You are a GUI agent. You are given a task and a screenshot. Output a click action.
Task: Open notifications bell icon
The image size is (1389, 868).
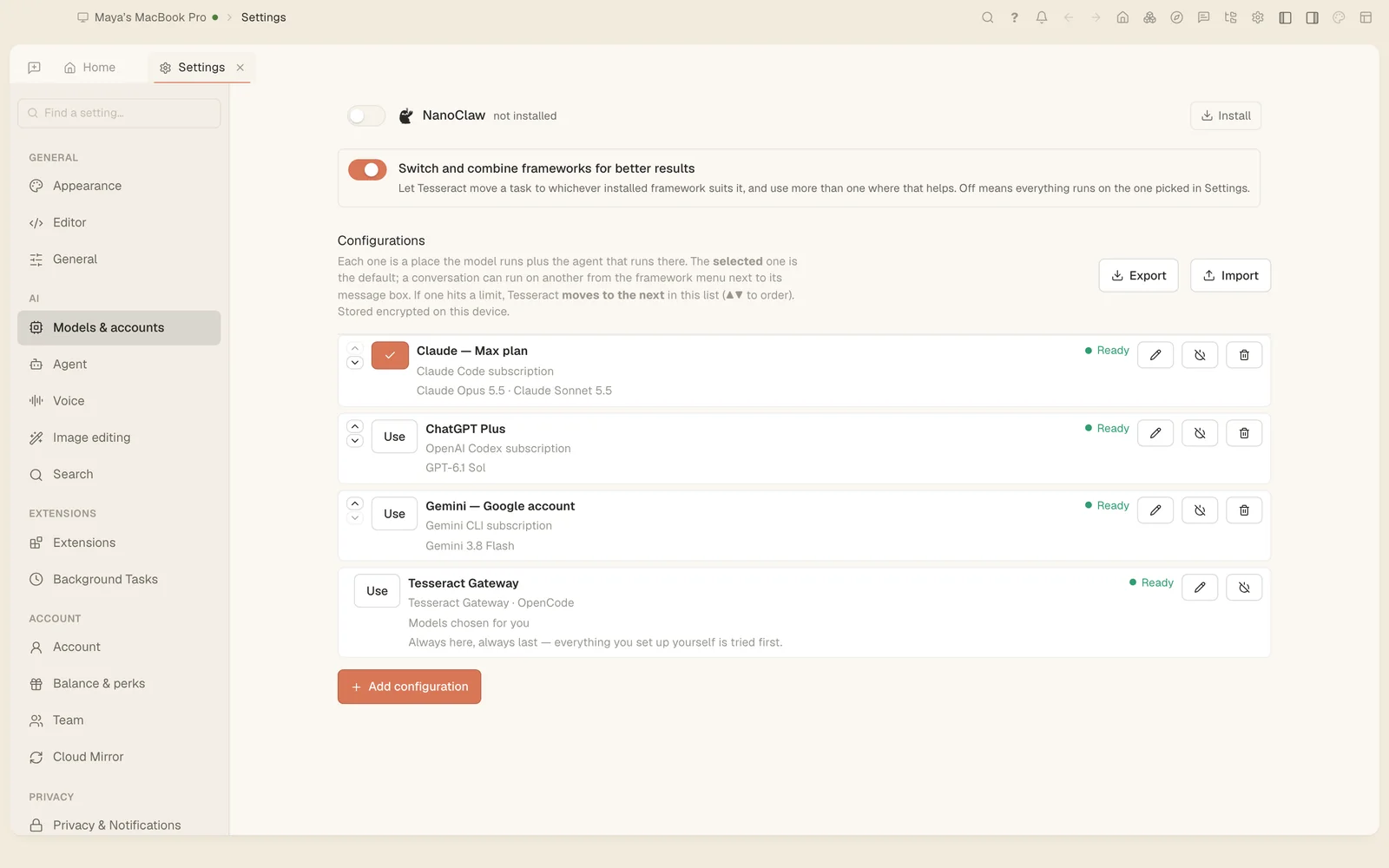click(1042, 17)
